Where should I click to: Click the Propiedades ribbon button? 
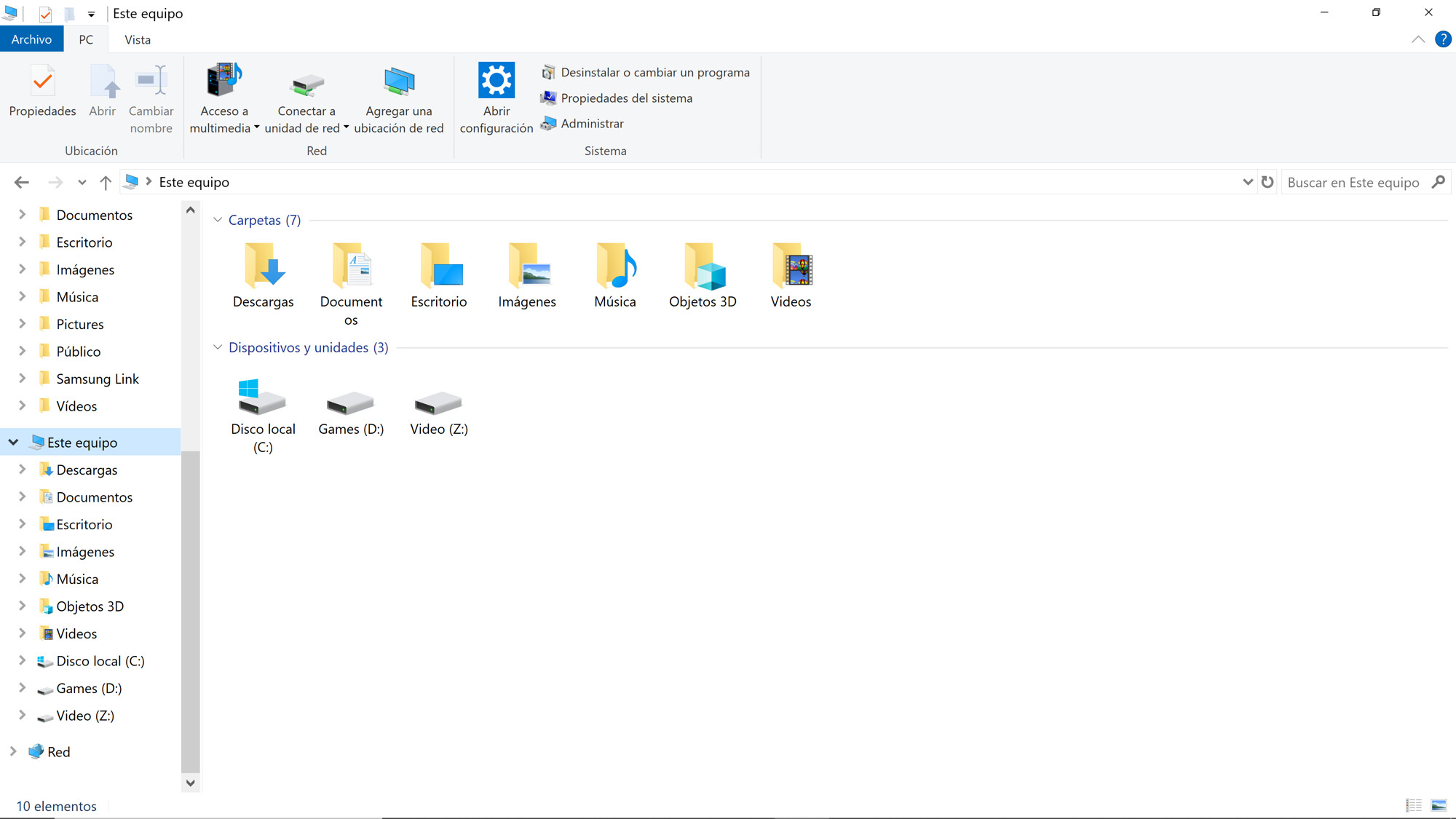pyautogui.click(x=42, y=91)
